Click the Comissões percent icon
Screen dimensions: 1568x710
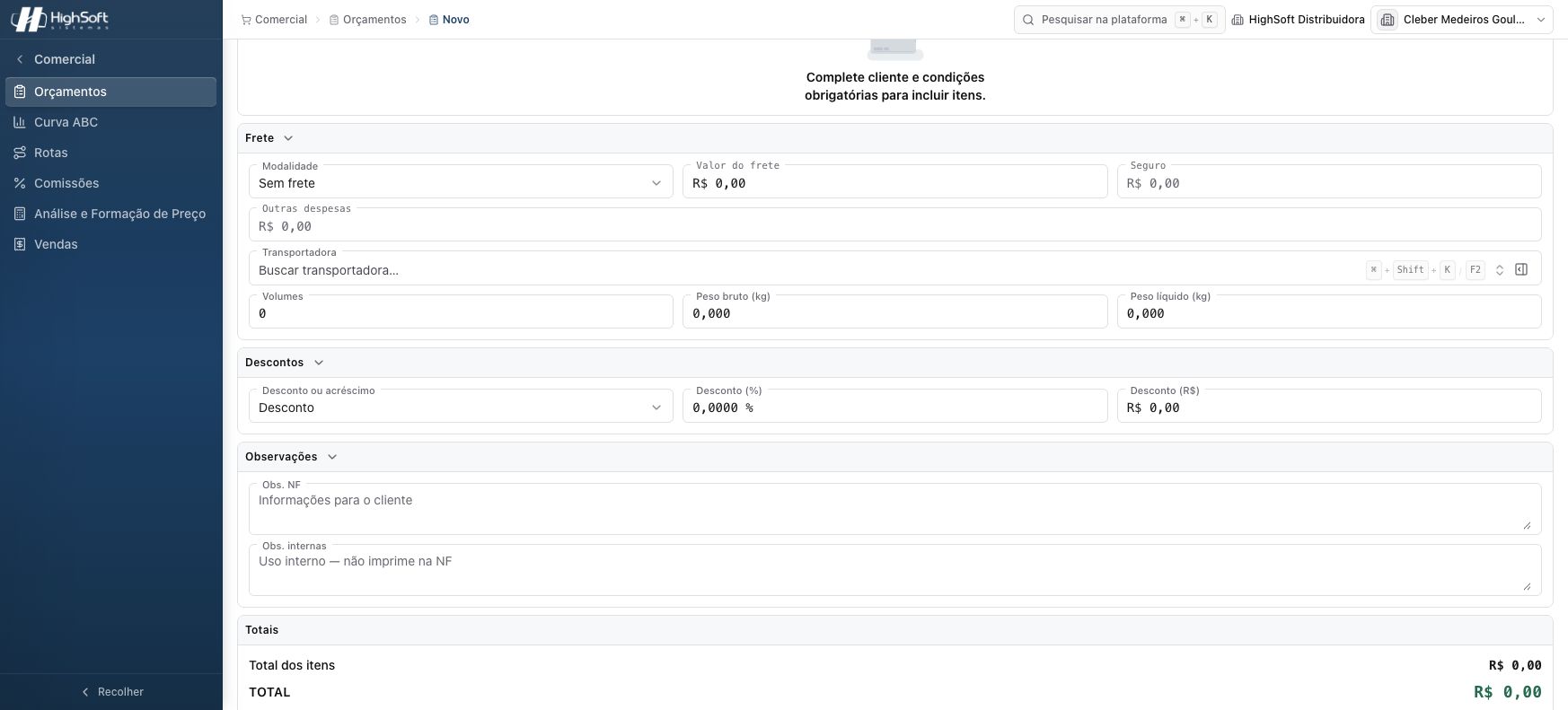point(20,183)
